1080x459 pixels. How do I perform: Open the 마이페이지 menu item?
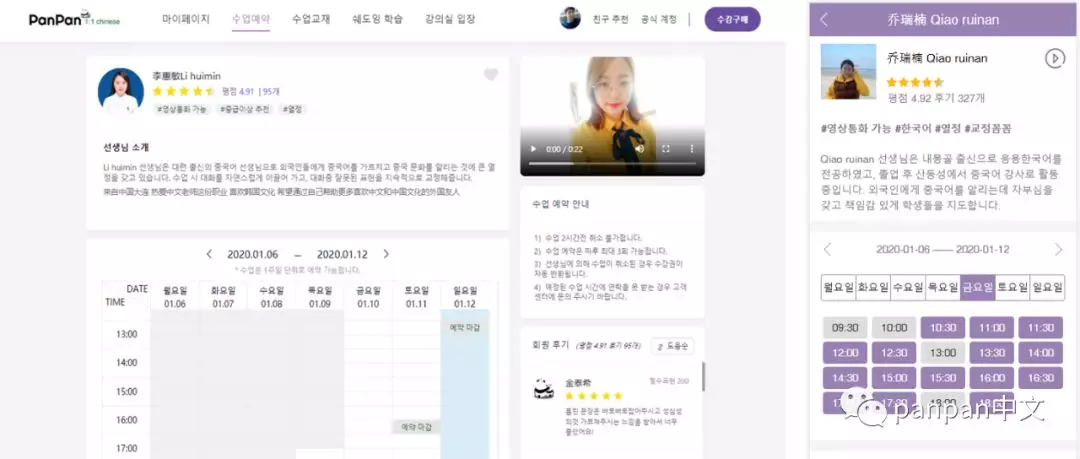tap(186, 19)
